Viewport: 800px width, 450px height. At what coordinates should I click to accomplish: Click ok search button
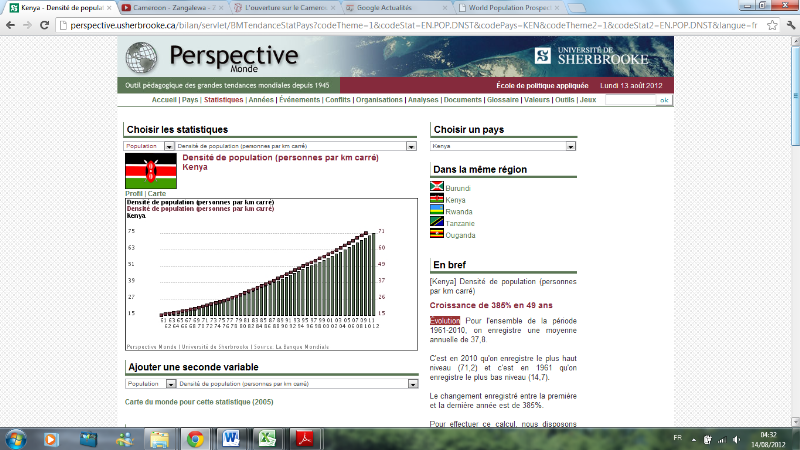(664, 100)
